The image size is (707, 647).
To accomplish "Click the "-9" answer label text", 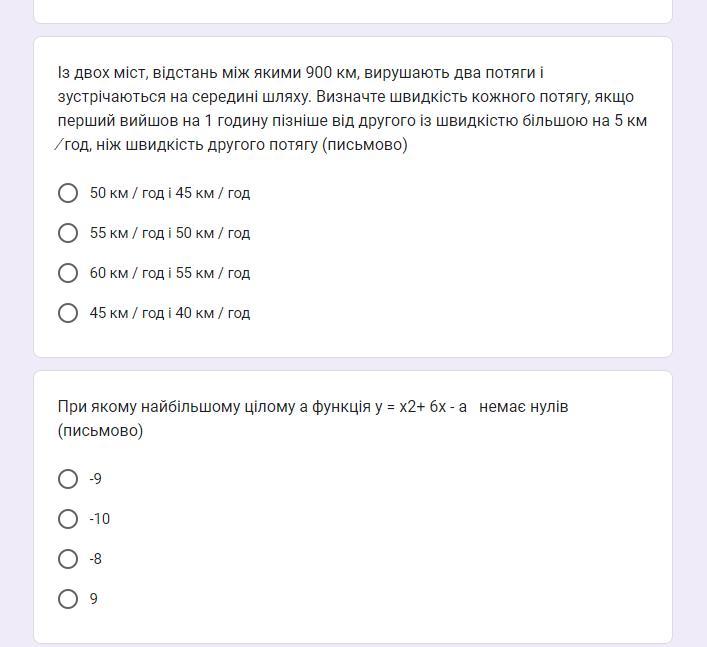I will pyautogui.click(x=96, y=479).
